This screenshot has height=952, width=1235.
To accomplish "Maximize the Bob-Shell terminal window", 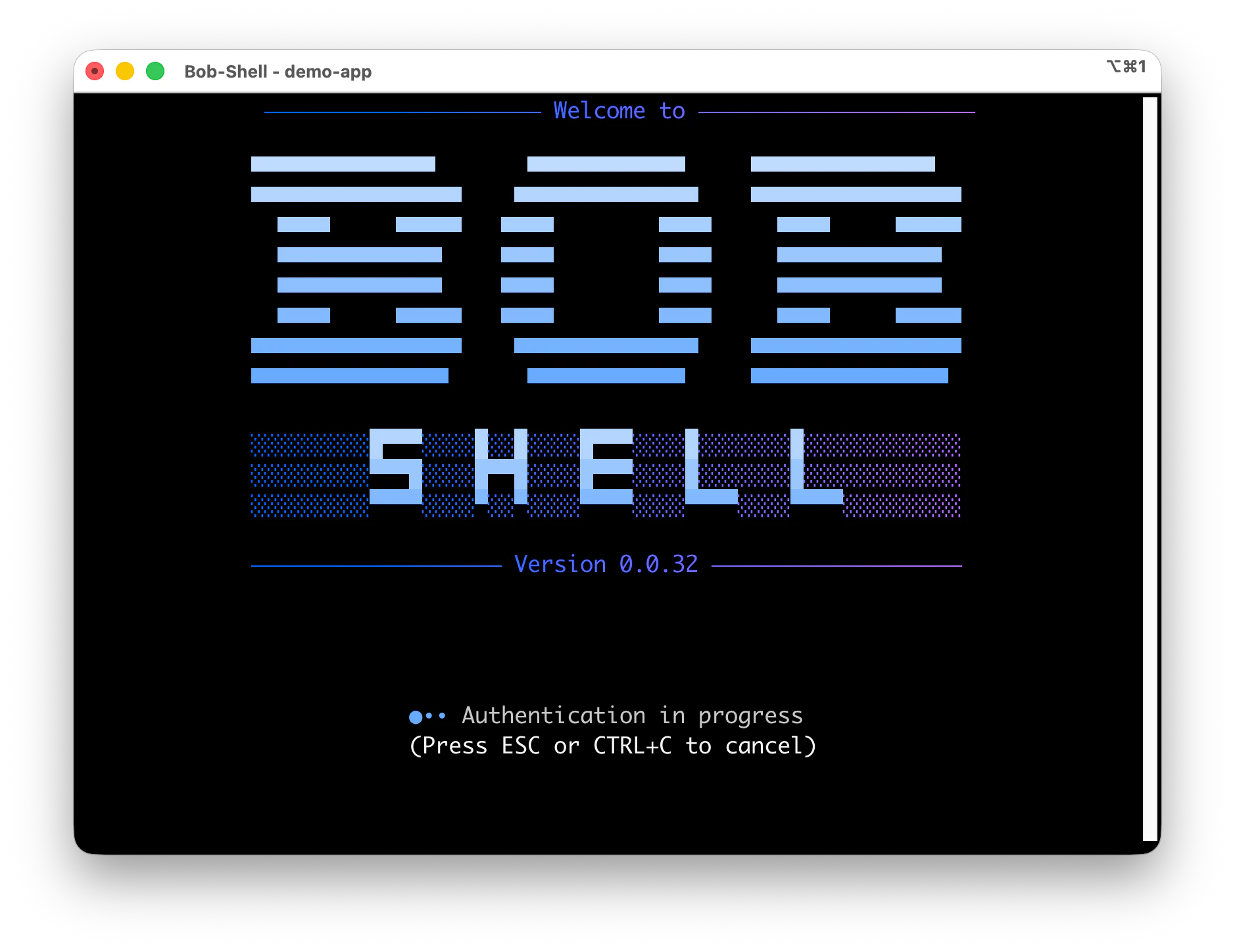I will coord(155,71).
